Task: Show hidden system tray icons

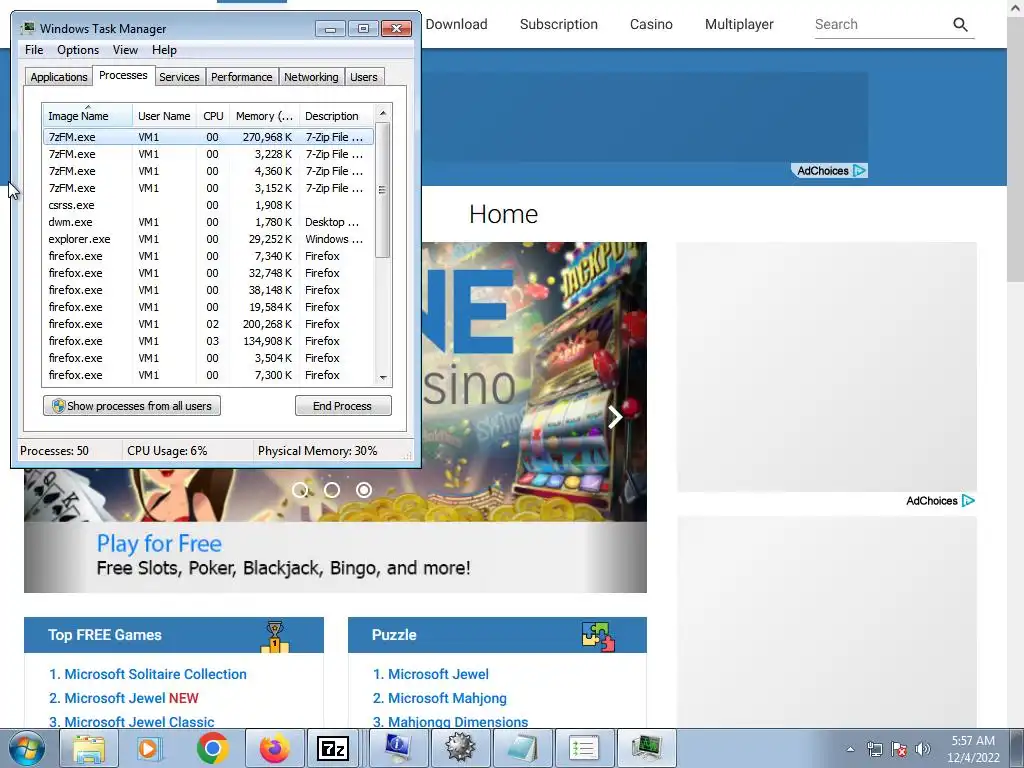Action: click(x=850, y=749)
